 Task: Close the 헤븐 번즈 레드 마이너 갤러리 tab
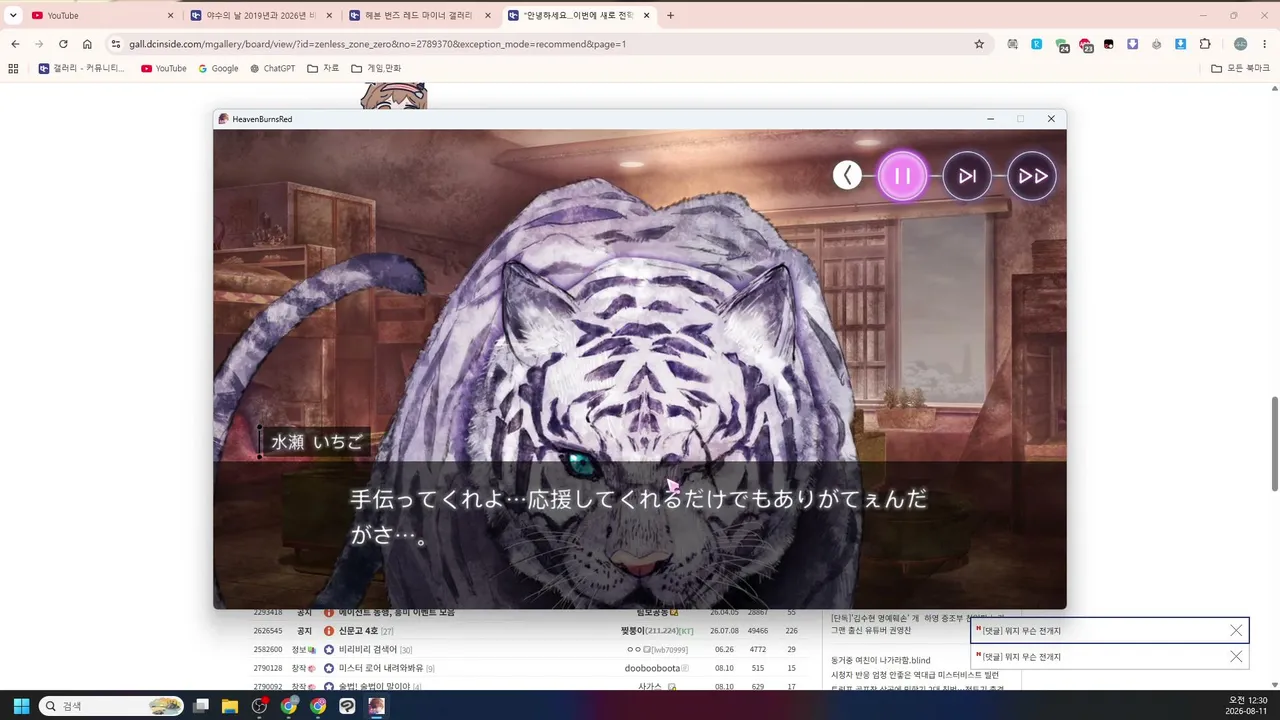(487, 15)
